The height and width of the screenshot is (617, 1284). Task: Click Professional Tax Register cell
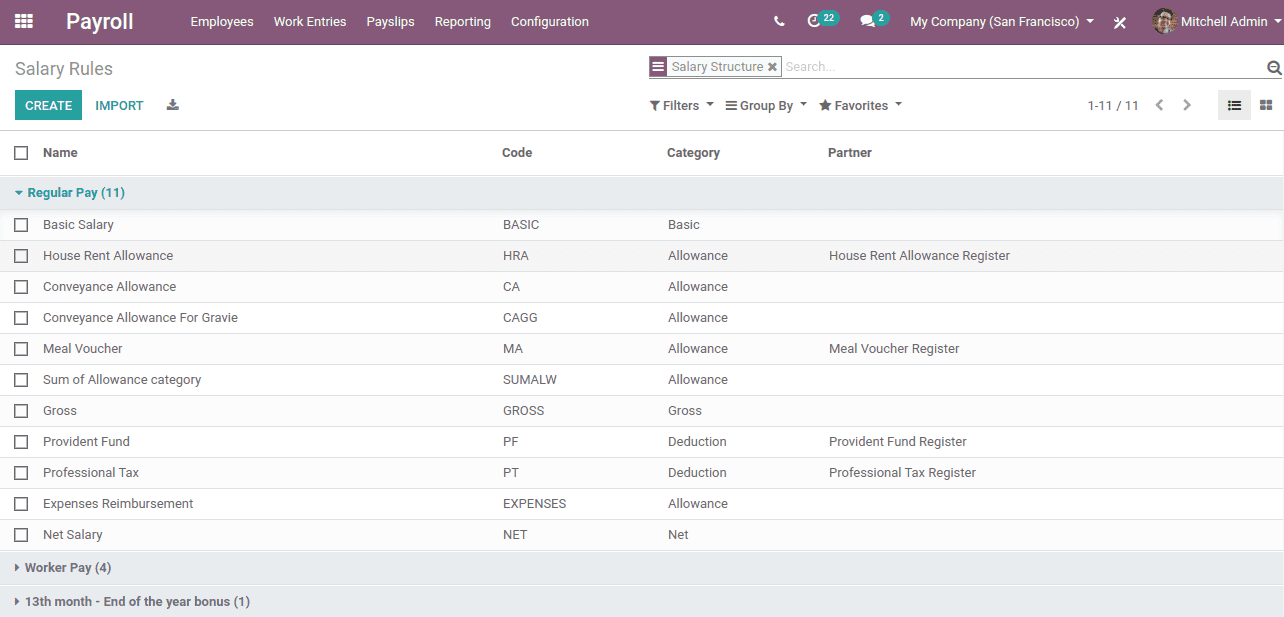tap(902, 473)
